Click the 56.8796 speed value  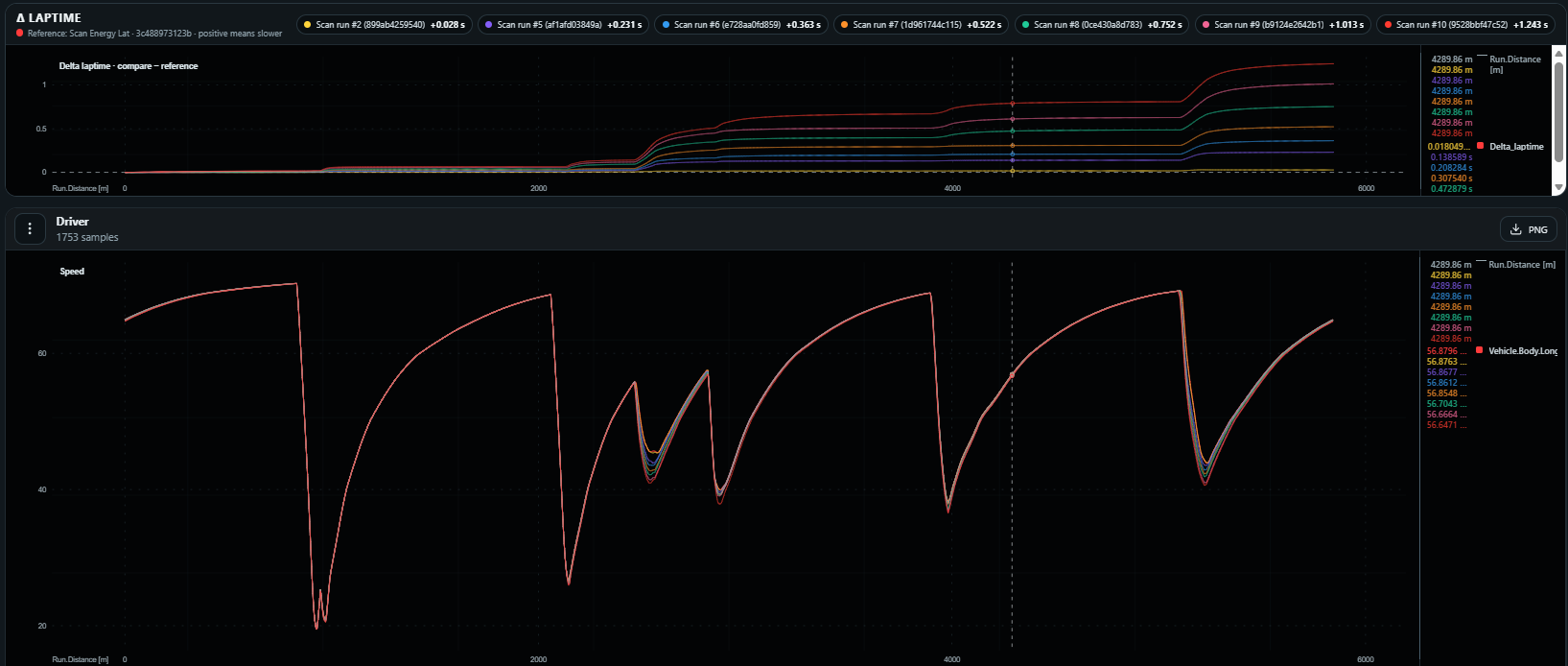point(1446,351)
